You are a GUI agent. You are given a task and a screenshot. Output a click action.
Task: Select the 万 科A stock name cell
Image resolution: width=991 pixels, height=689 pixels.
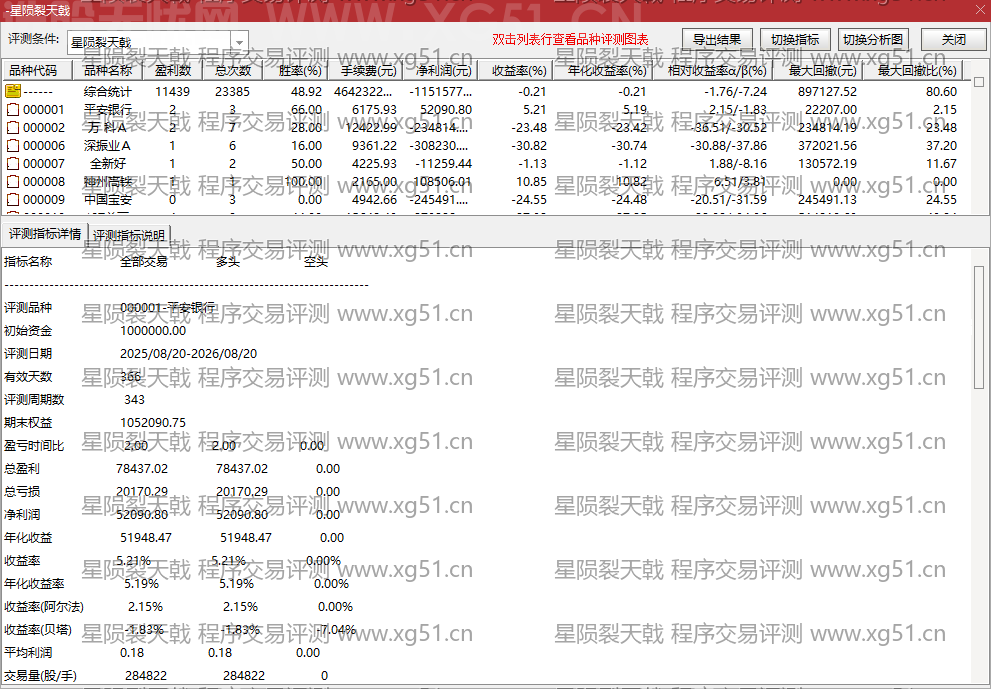(107, 128)
